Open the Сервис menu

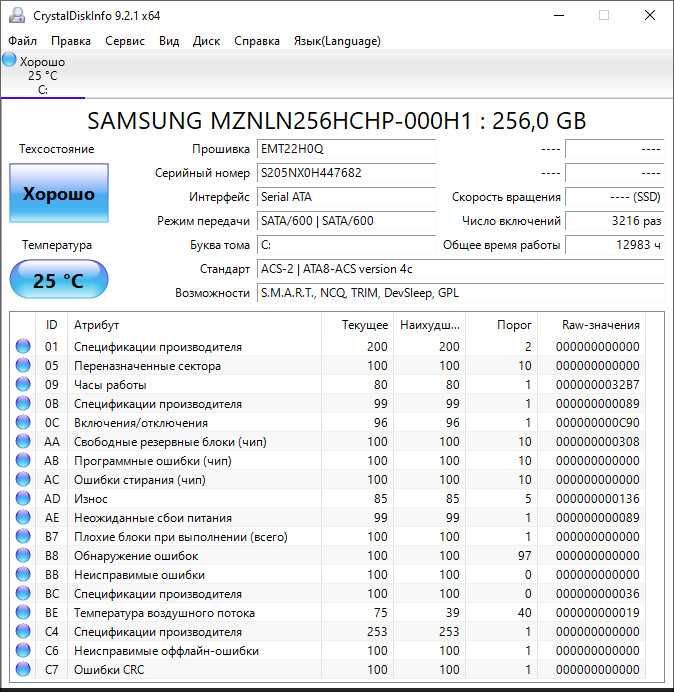pyautogui.click(x=124, y=41)
